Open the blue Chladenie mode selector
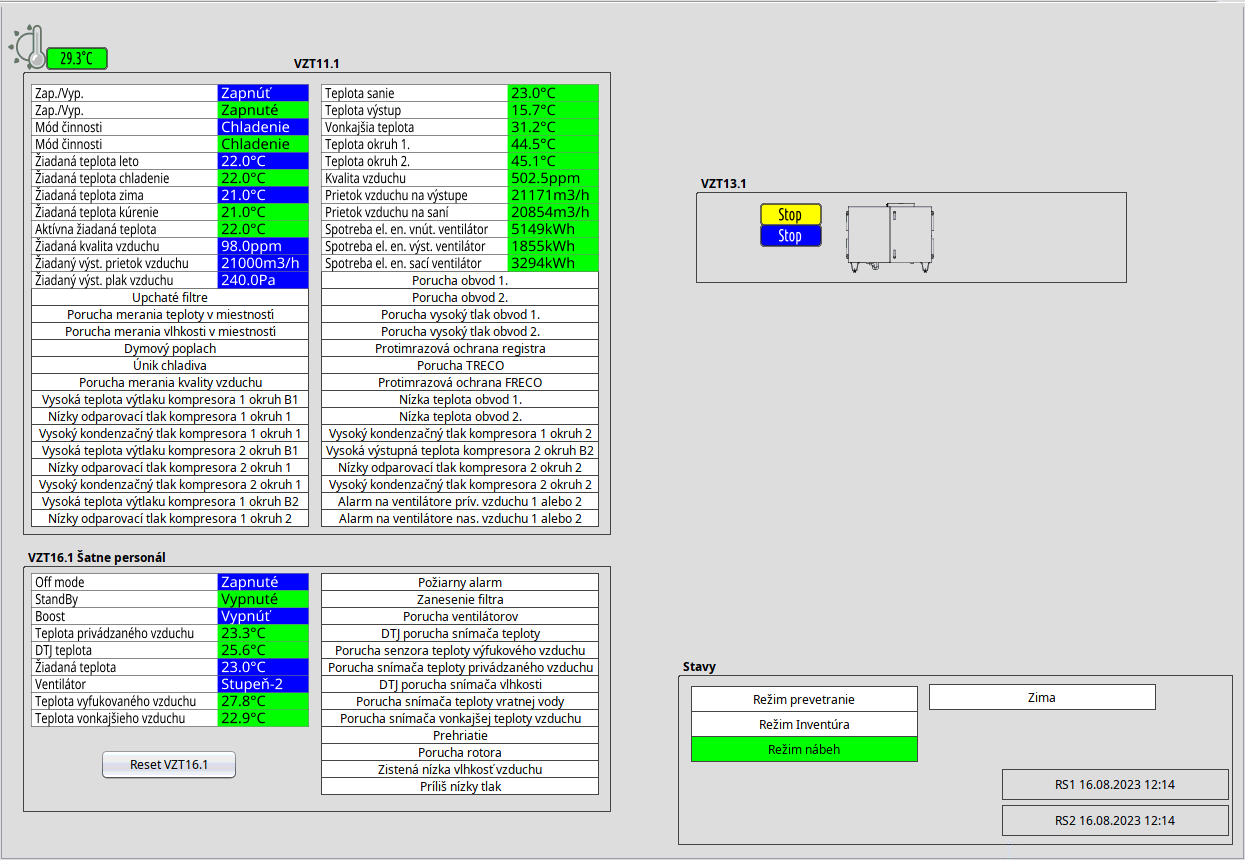Viewport: 1245px width, 860px height. point(263,127)
